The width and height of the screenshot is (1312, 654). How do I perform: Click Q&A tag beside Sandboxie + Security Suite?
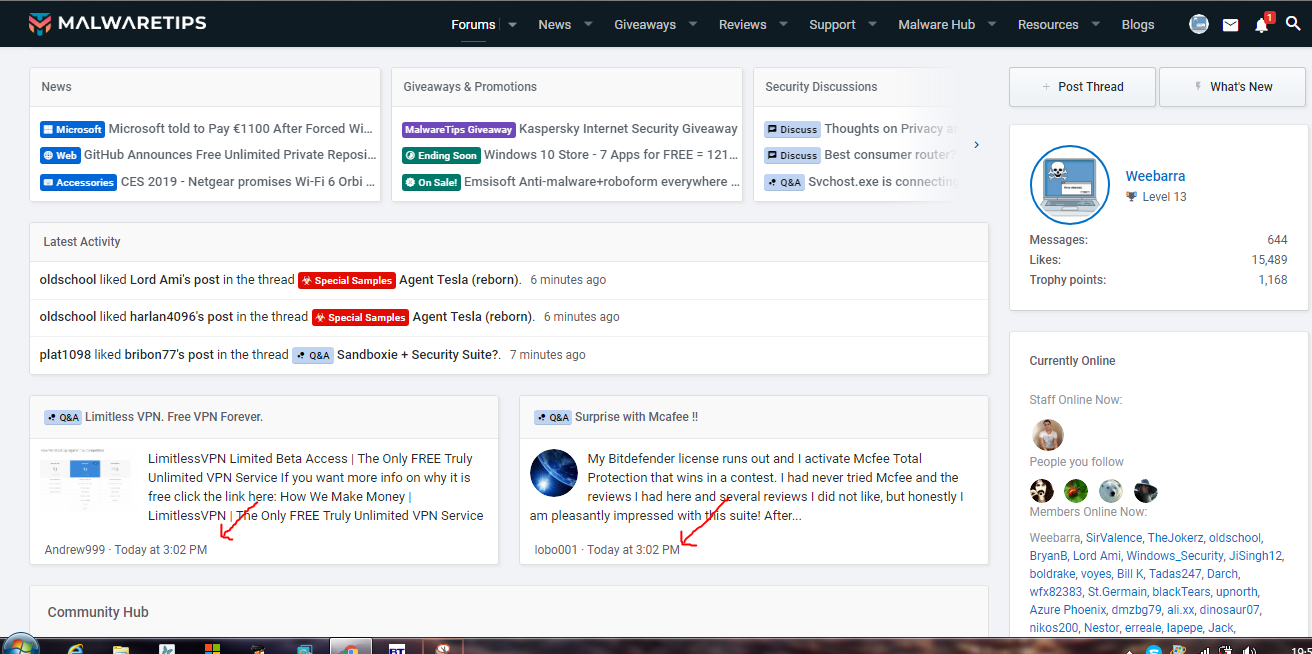(313, 355)
